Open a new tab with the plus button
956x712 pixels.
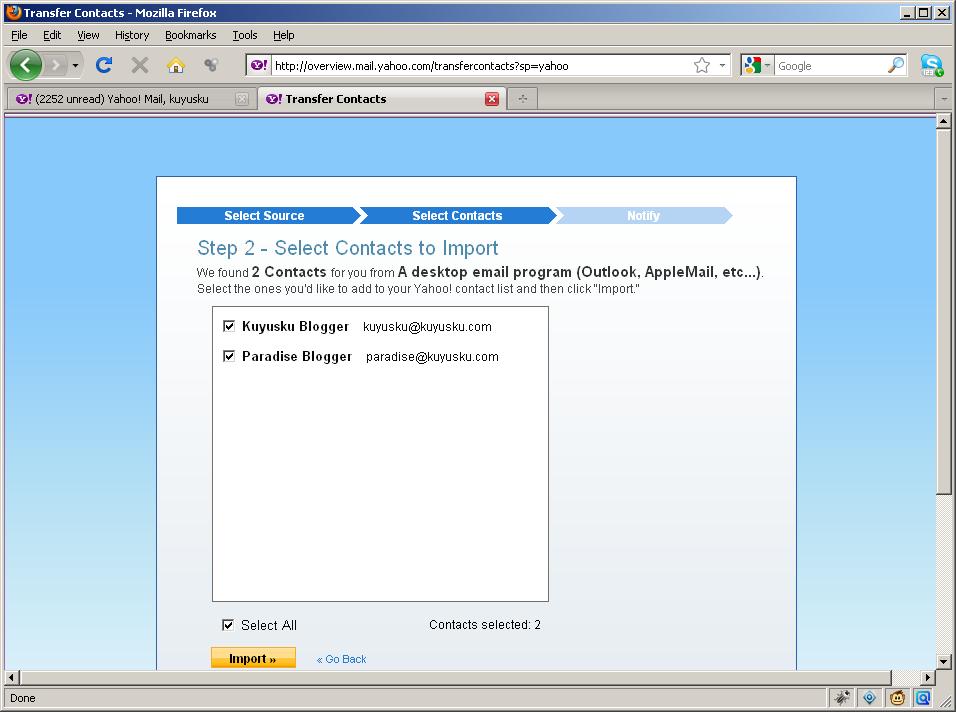(x=523, y=99)
